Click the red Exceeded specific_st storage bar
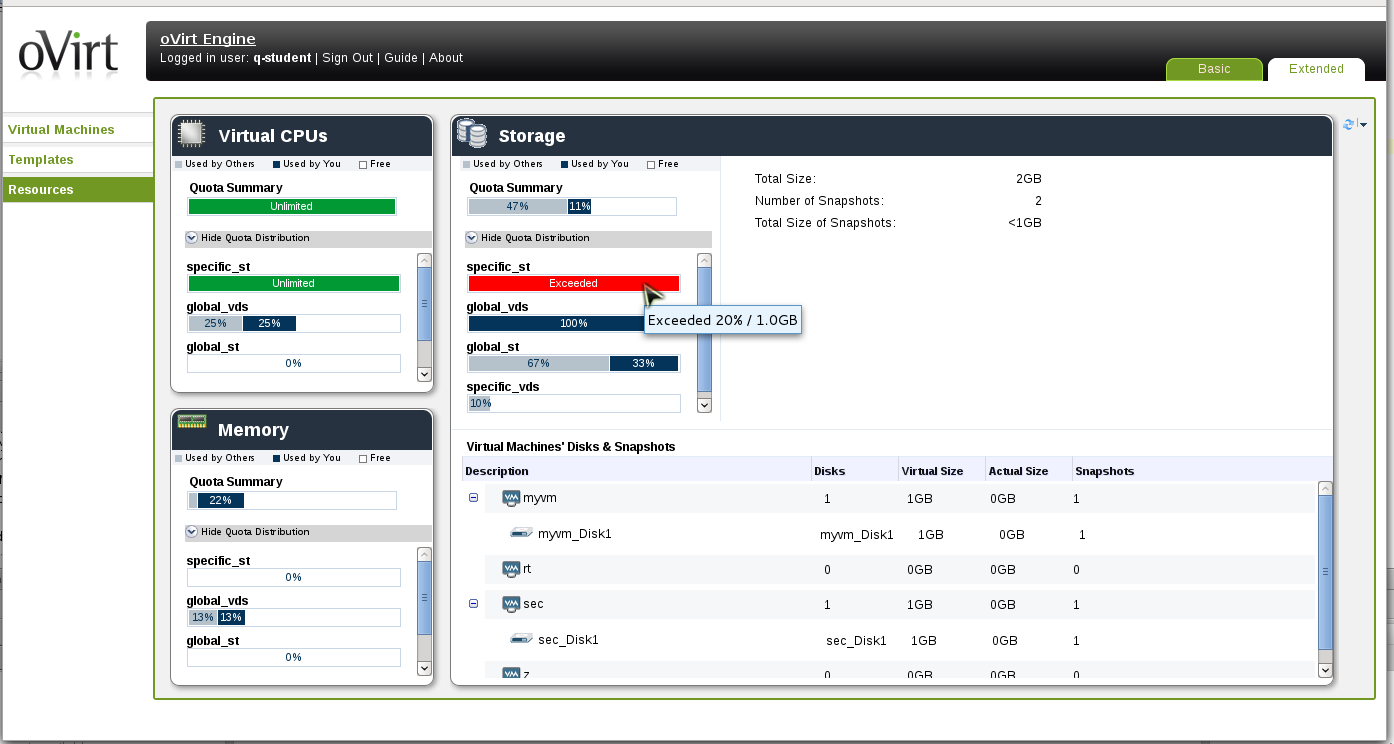Screen dimensions: 1394x744 (x=573, y=283)
